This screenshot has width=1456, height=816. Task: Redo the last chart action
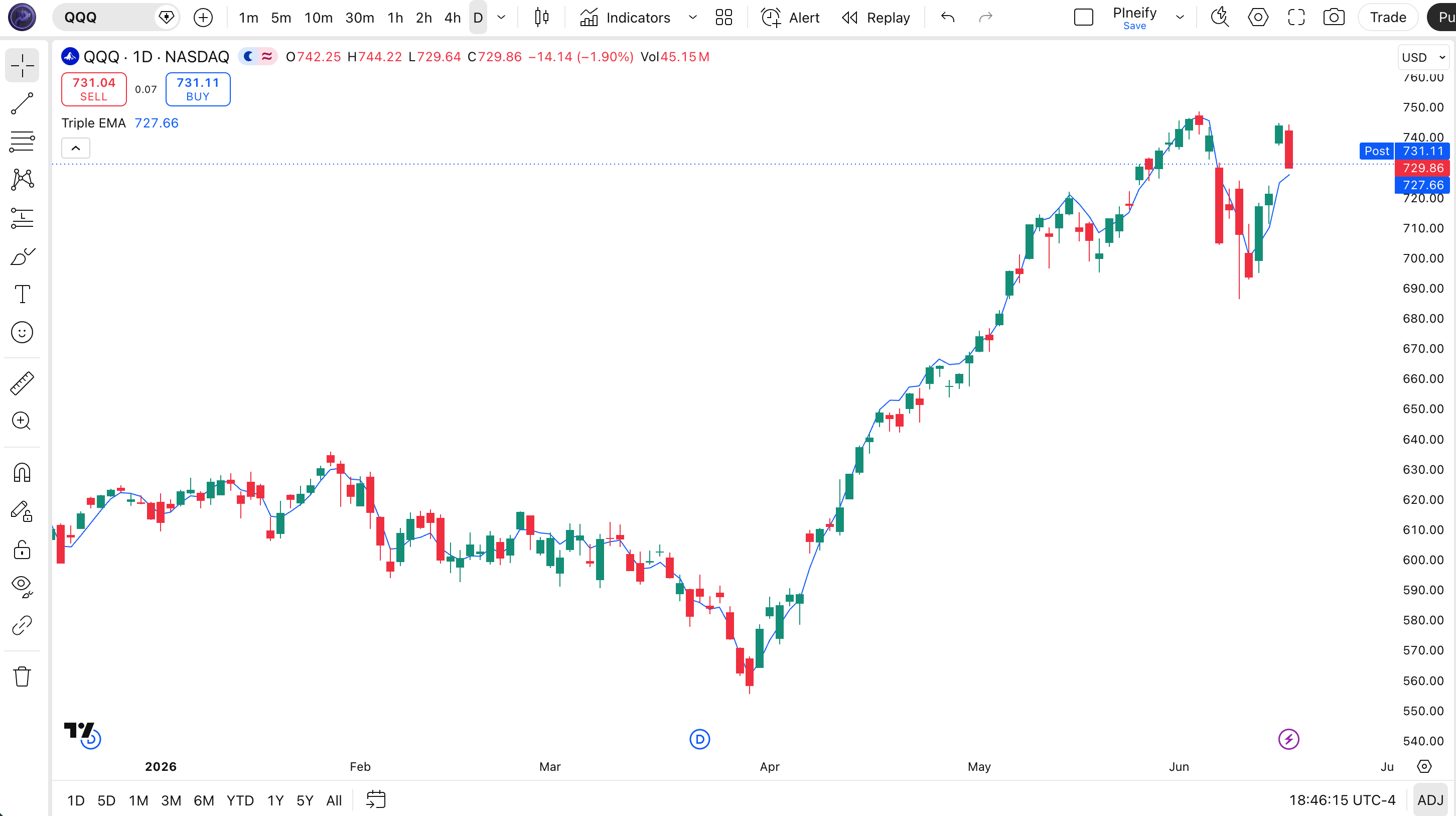tap(985, 18)
